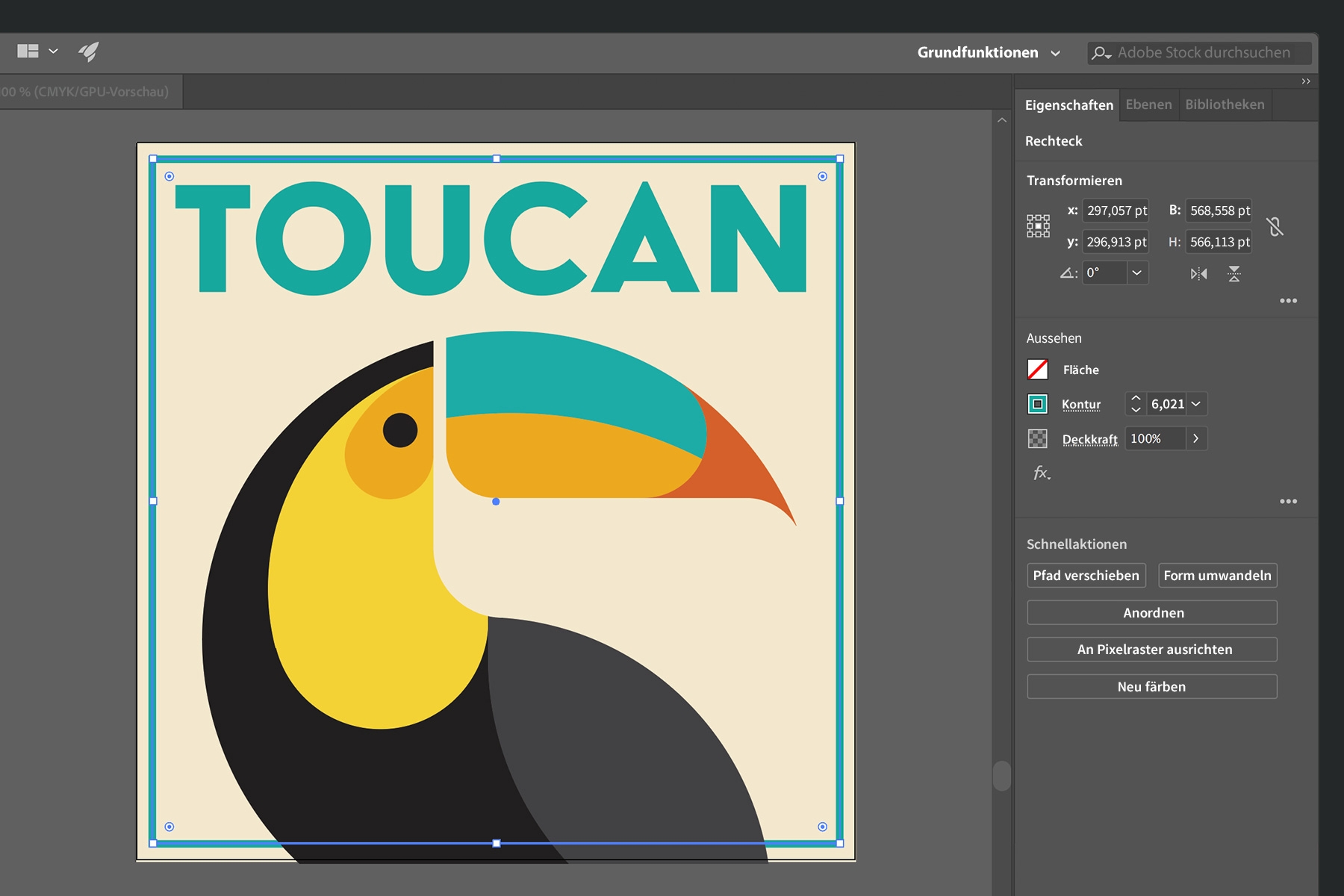Open the fx effects menu icon

[1042, 473]
